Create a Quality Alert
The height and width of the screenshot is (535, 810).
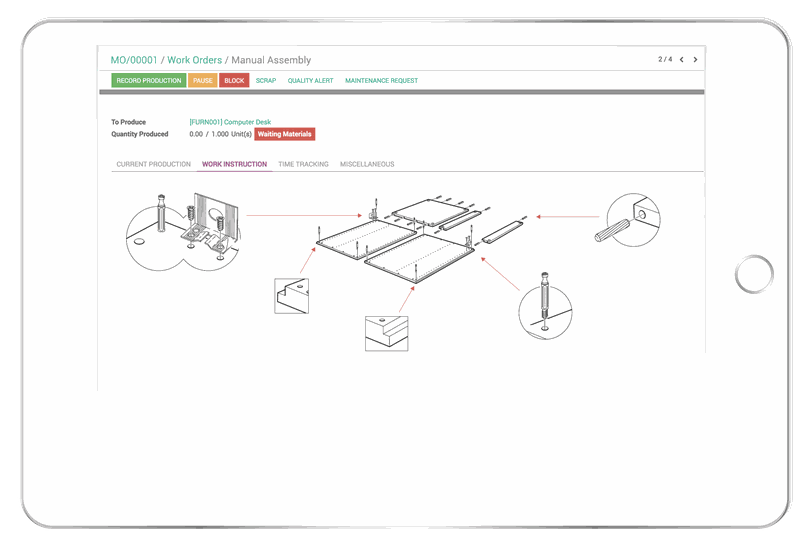(310, 80)
